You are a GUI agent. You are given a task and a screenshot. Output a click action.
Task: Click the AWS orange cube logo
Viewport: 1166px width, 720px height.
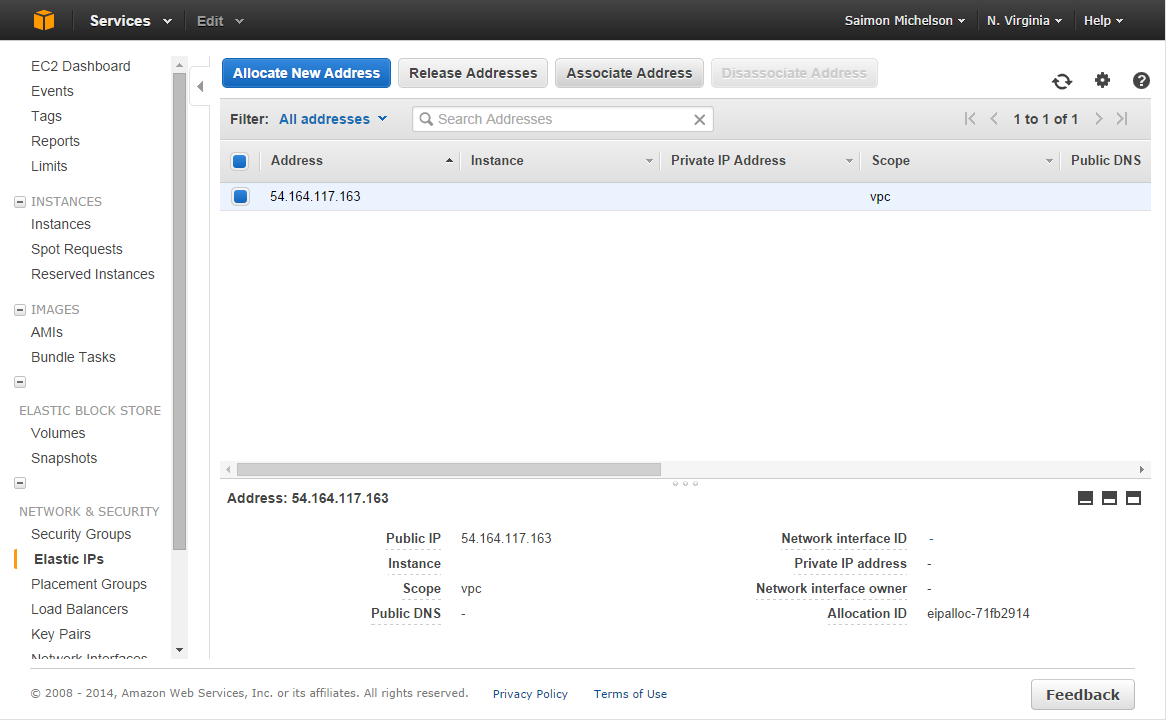[x=44, y=20]
